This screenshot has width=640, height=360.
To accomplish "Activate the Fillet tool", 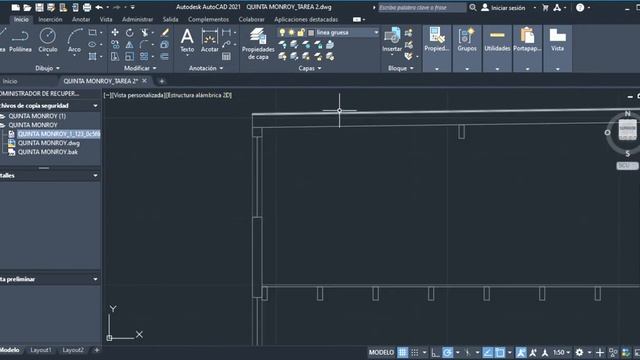I will click(144, 44).
